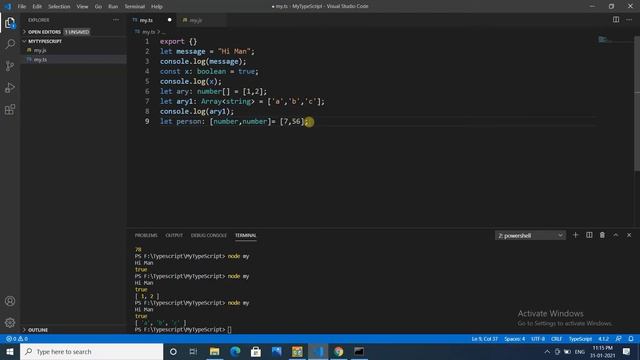Open the Run menu
640x360 pixels.
pyautogui.click(x=113, y=6)
